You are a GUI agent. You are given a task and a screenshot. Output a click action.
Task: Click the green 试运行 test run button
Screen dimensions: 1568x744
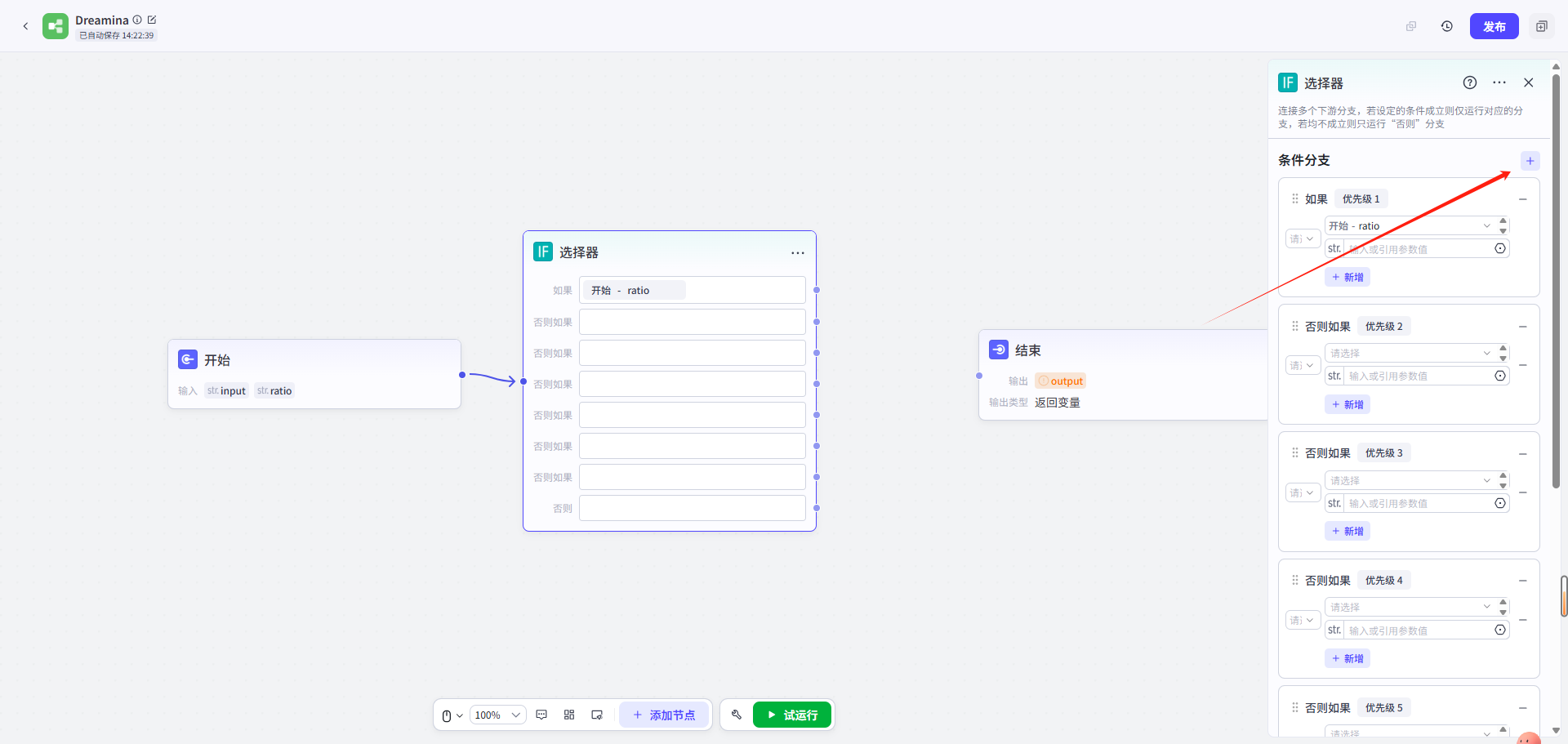point(792,715)
